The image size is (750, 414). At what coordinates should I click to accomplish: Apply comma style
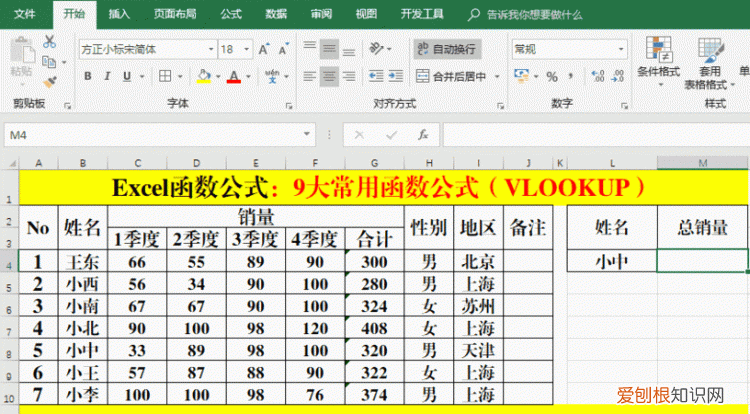[x=570, y=76]
